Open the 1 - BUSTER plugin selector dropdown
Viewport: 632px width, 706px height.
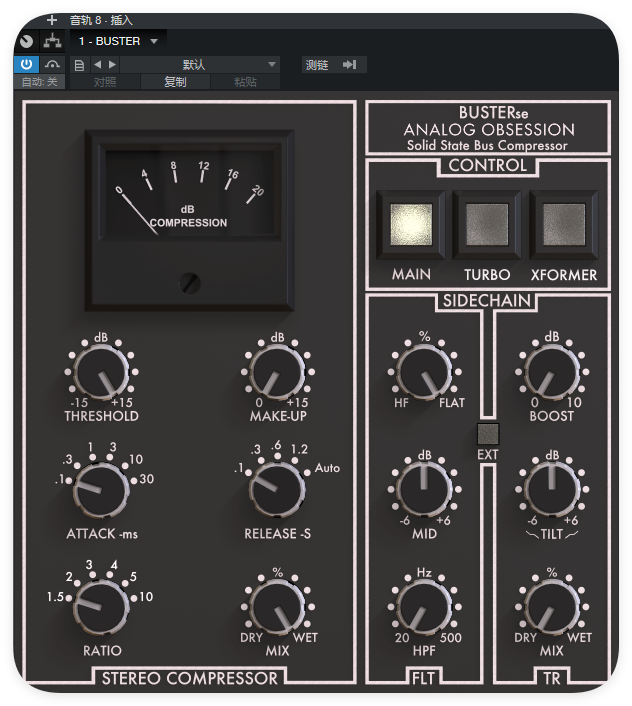coord(118,41)
